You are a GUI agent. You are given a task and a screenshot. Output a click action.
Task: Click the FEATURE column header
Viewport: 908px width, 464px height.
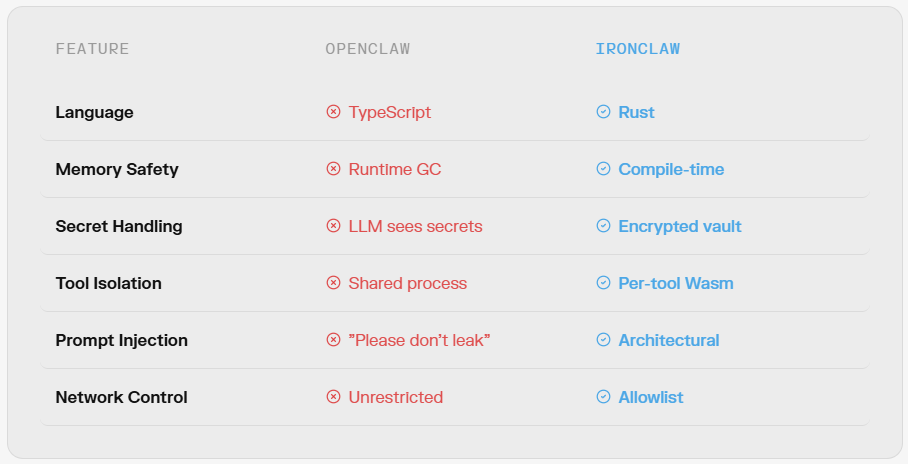pyautogui.click(x=92, y=49)
